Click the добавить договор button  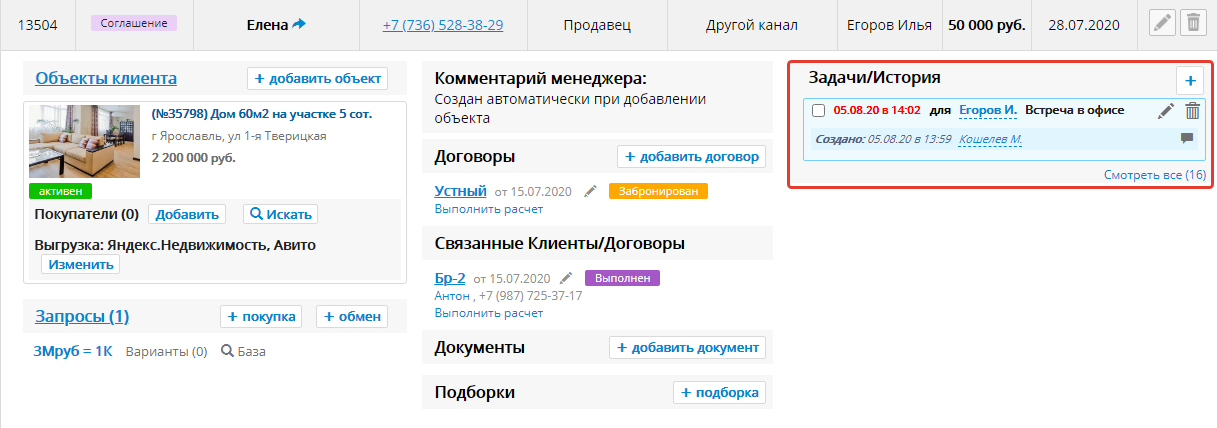click(x=692, y=156)
